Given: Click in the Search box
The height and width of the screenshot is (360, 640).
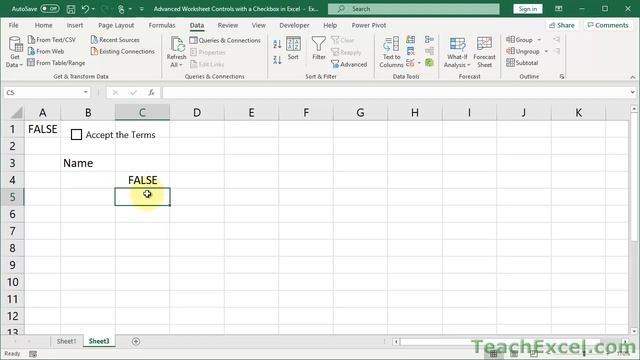Looking at the screenshot, I should coord(413,9).
